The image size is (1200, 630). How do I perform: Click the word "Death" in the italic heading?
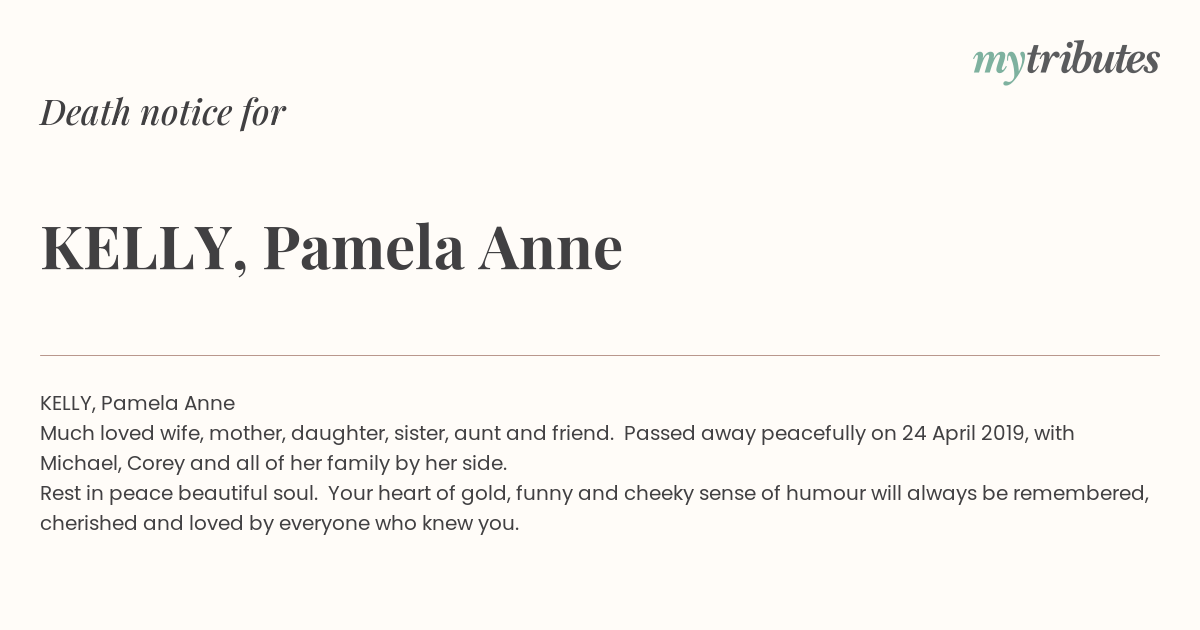click(86, 112)
